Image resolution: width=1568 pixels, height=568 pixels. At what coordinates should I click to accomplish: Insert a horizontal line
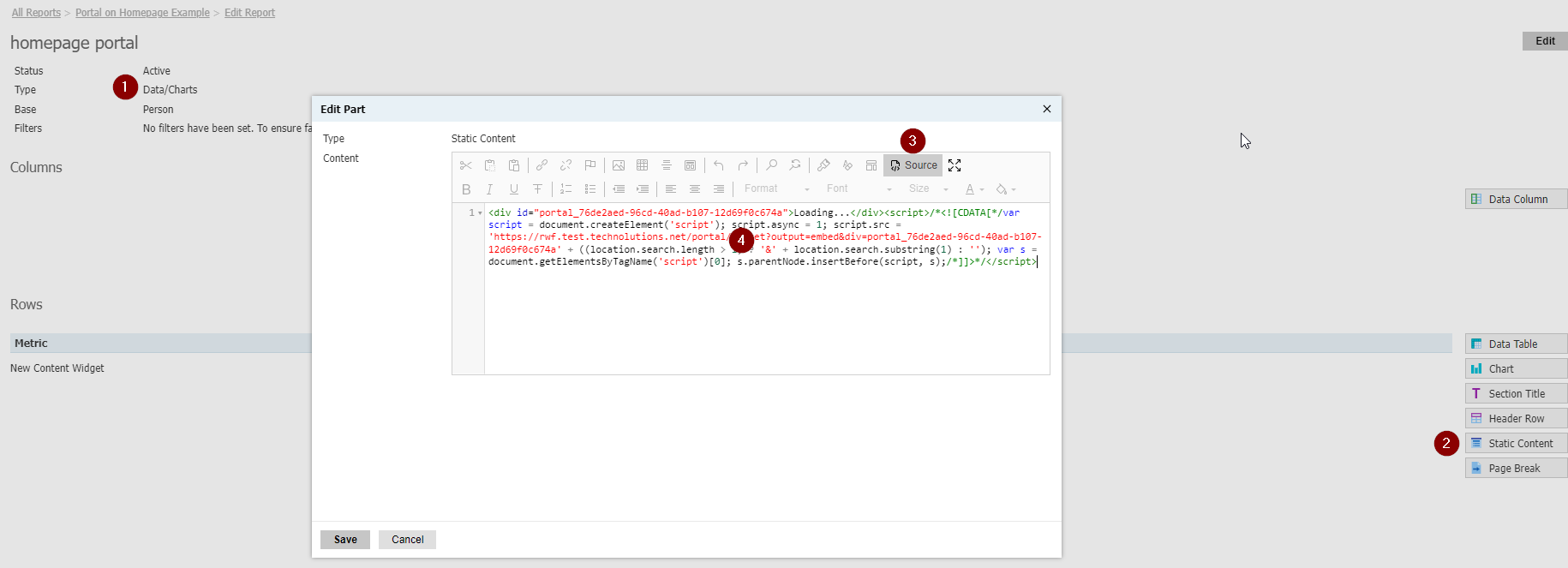point(667,165)
